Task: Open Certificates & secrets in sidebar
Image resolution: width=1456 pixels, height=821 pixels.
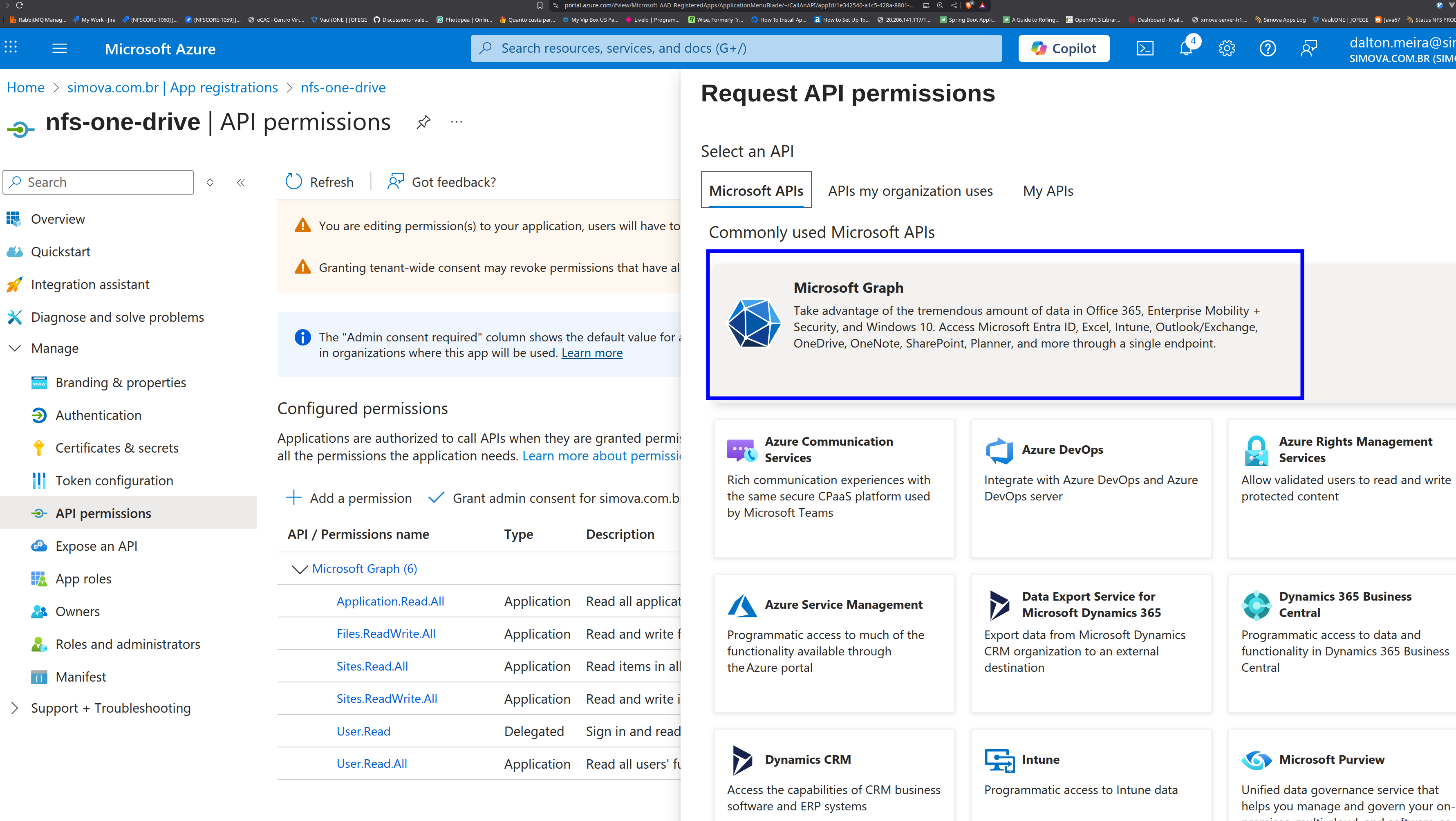Action: point(116,448)
